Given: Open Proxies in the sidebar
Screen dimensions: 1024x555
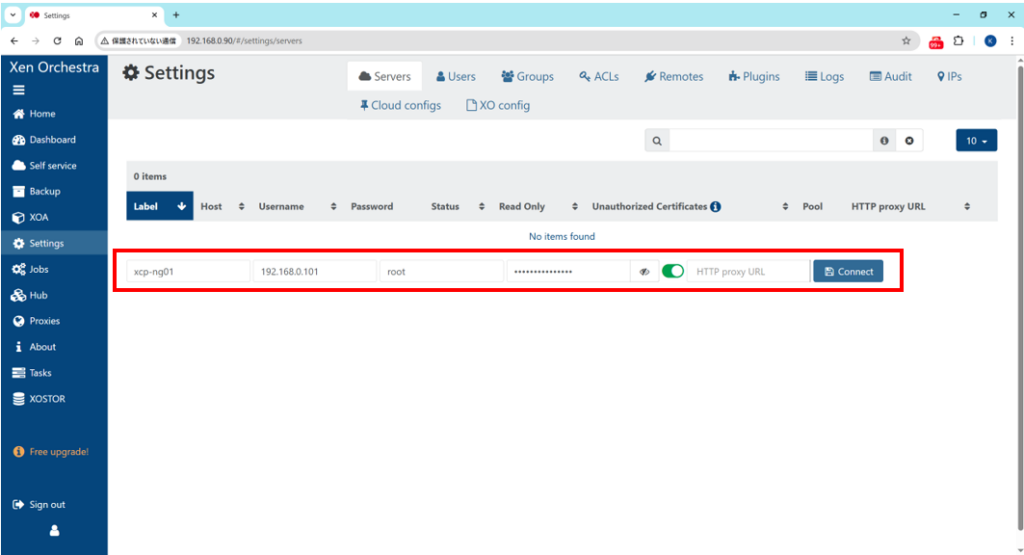Looking at the screenshot, I should (44, 321).
